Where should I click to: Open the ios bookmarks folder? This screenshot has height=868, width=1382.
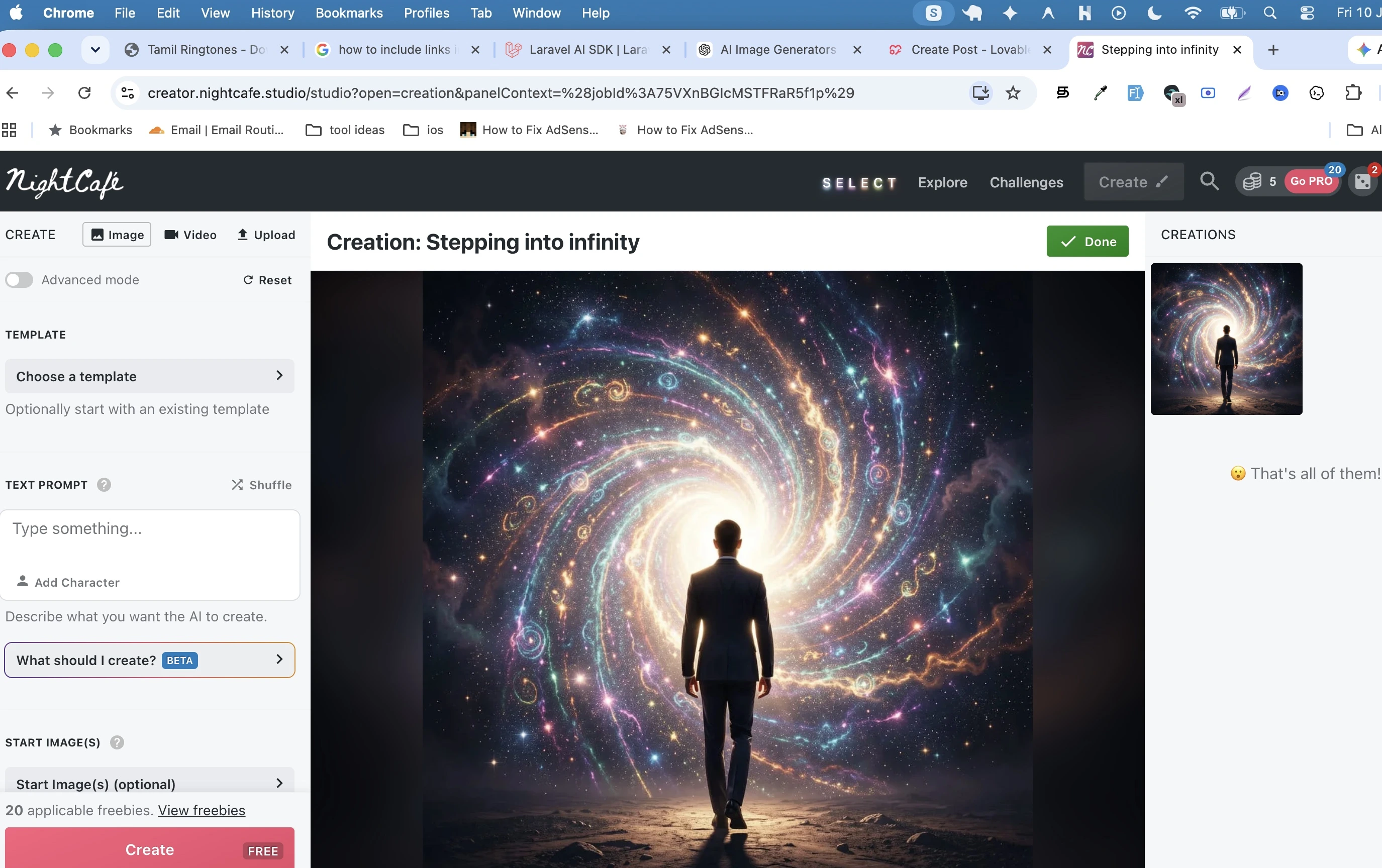pyautogui.click(x=423, y=130)
